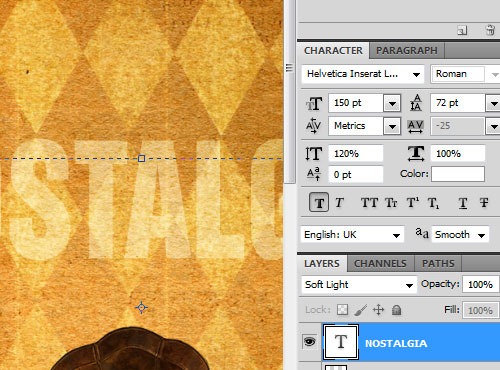
Task: Click the kerning icon
Action: coord(313,126)
